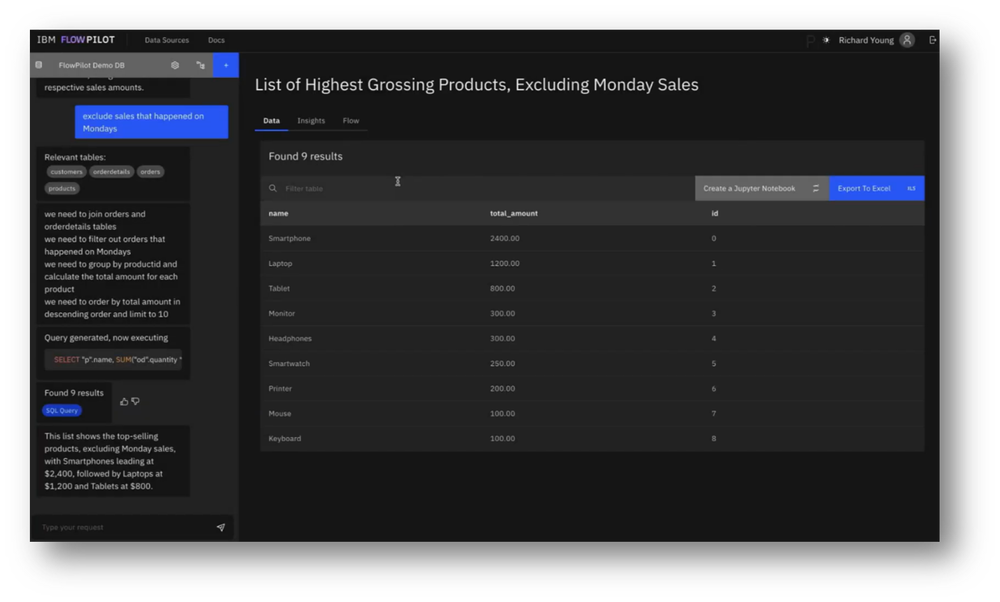This screenshot has width=1000, height=602.
Task: Switch to the Insights tab
Action: (311, 121)
